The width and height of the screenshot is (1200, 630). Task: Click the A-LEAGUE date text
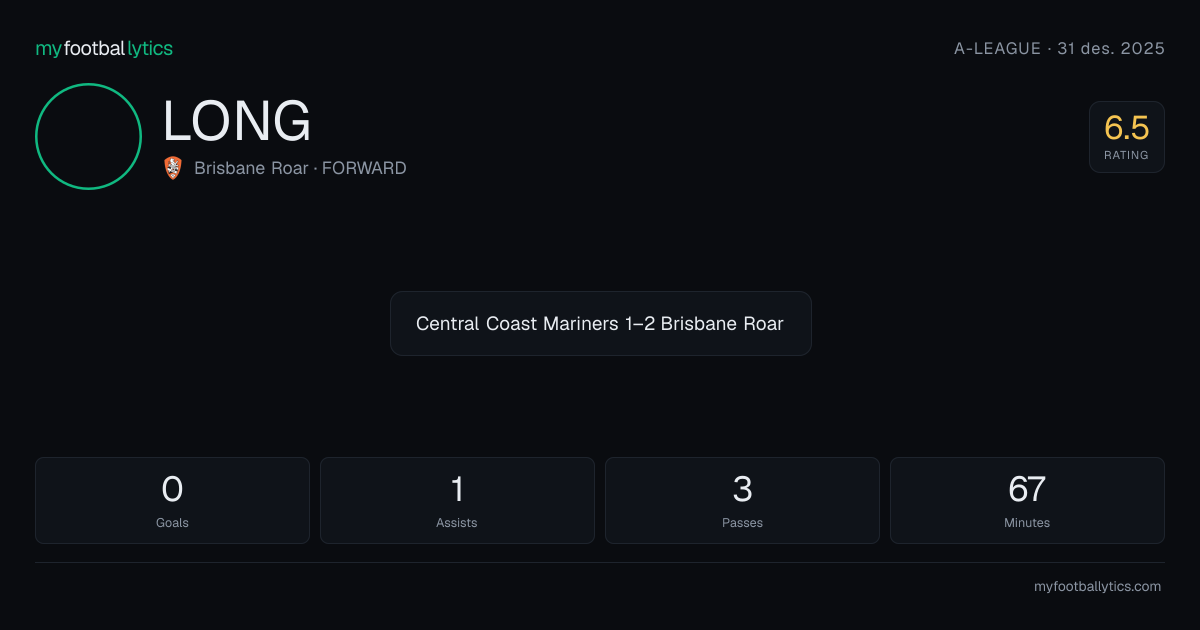(x=1060, y=48)
